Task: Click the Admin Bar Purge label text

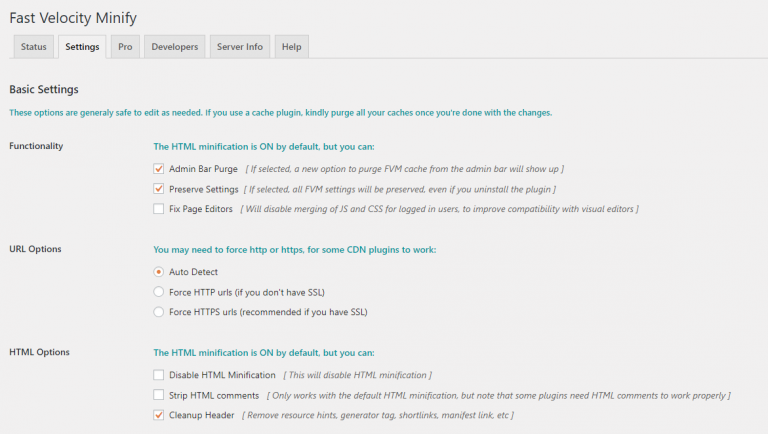Action: 203,169
